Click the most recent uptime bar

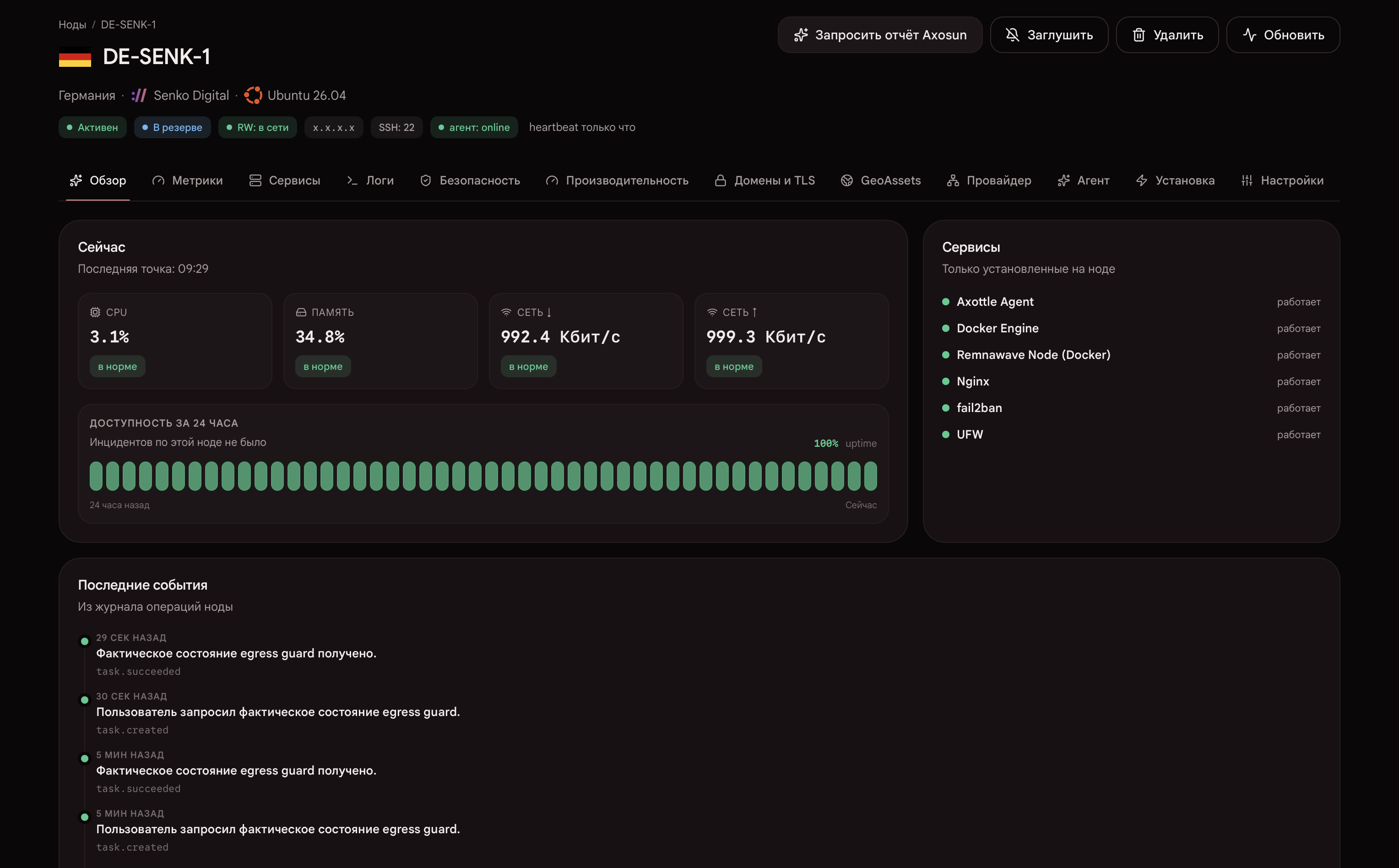pos(870,476)
